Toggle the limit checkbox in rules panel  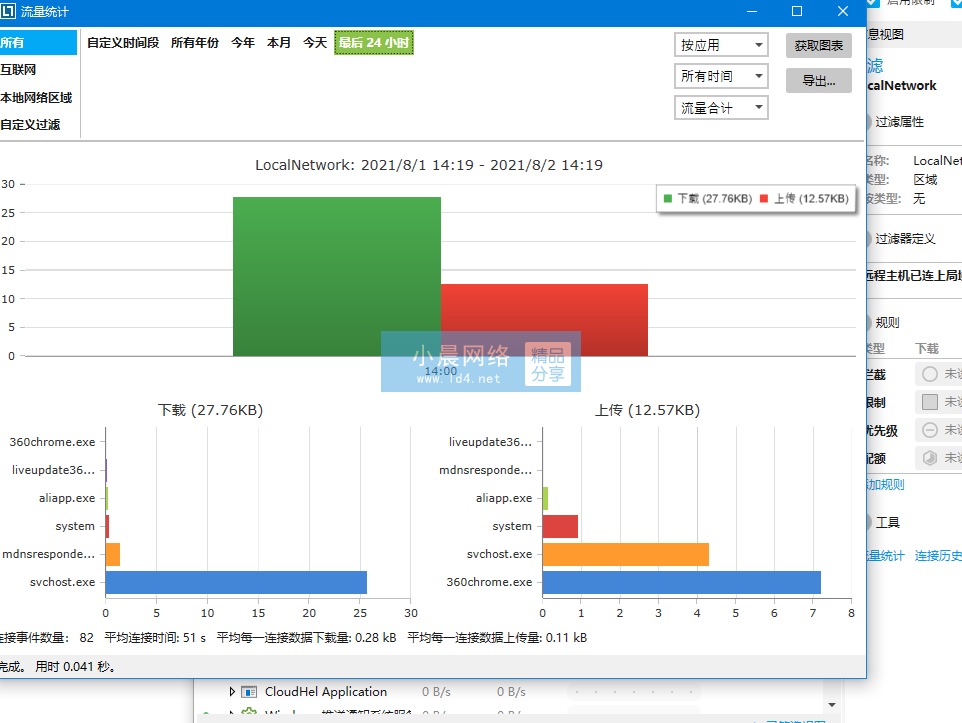(930, 402)
